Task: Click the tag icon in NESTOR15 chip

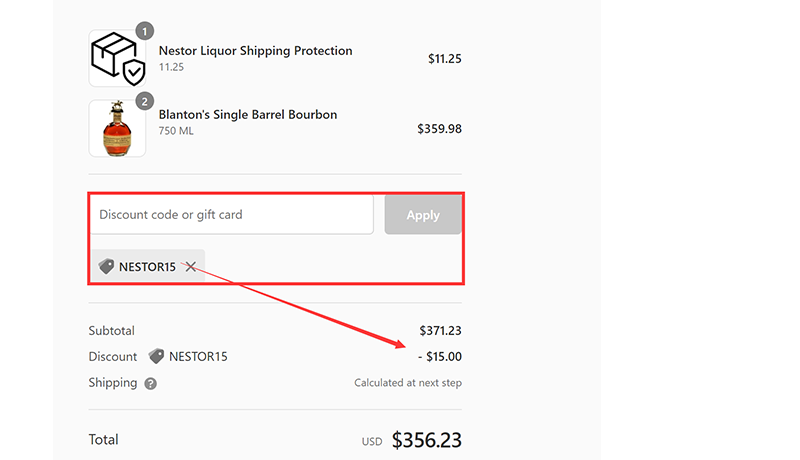Action: (106, 267)
